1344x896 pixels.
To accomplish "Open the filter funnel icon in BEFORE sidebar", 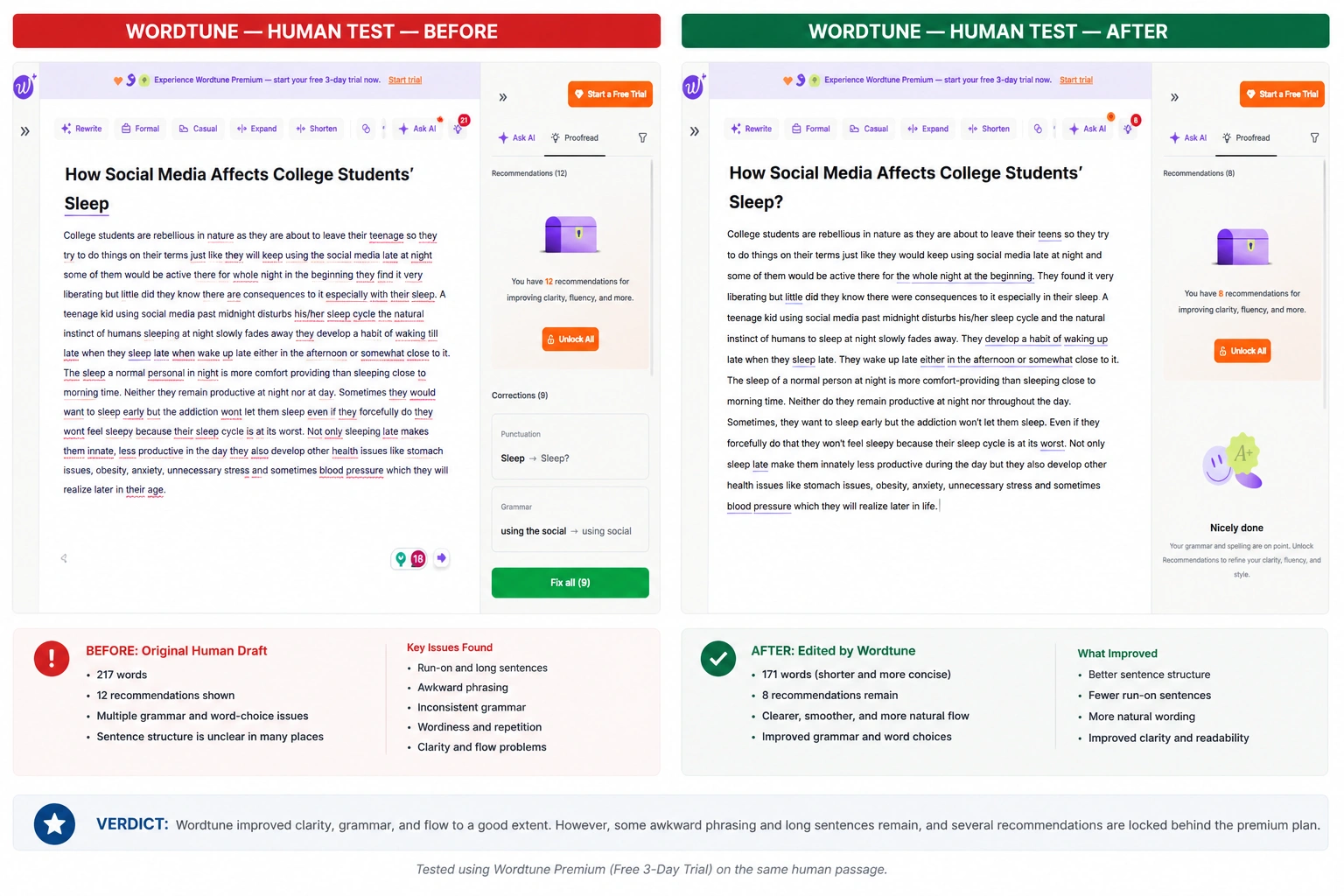I will (642, 137).
